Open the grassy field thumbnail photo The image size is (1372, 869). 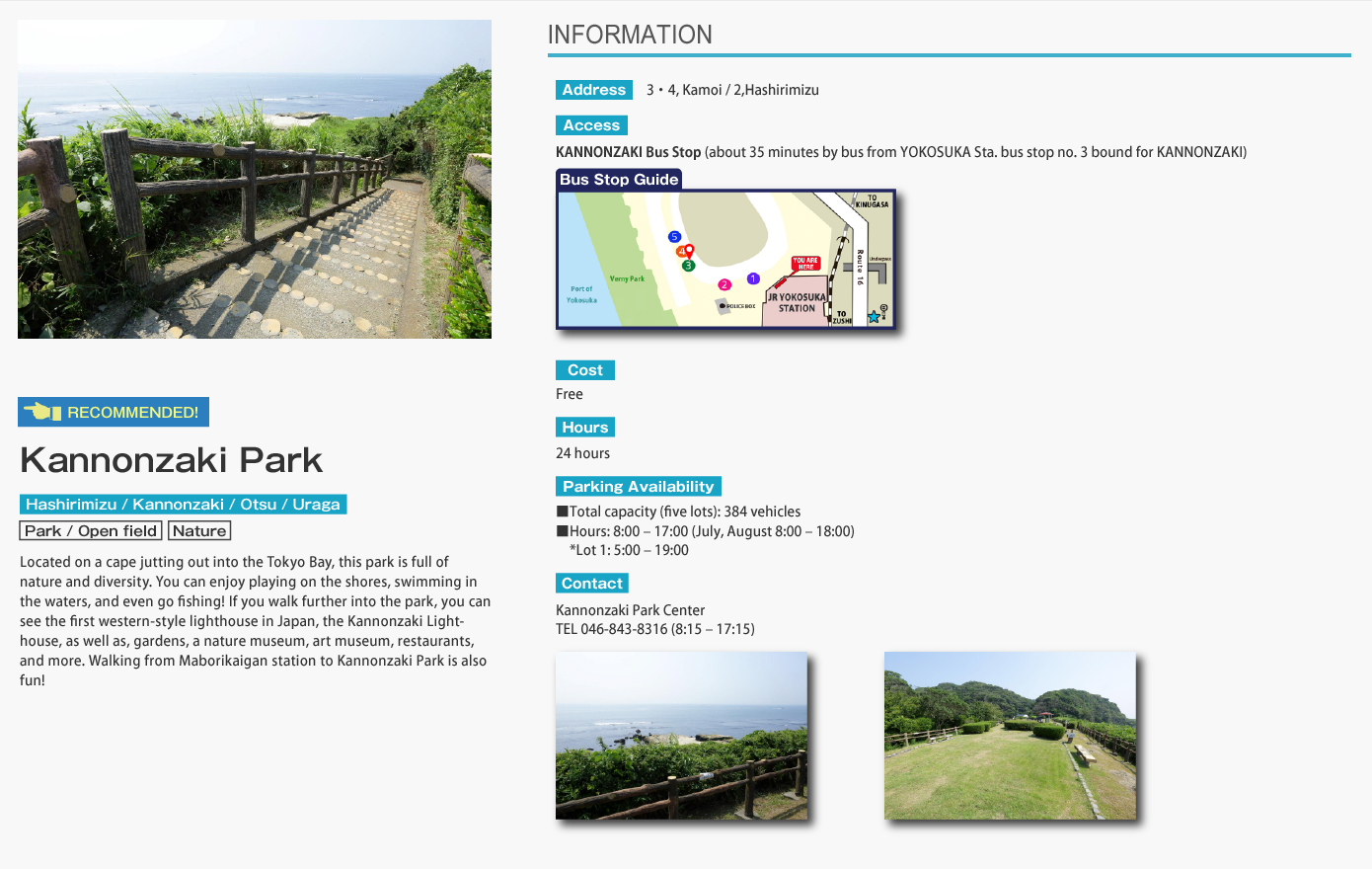pos(1010,736)
